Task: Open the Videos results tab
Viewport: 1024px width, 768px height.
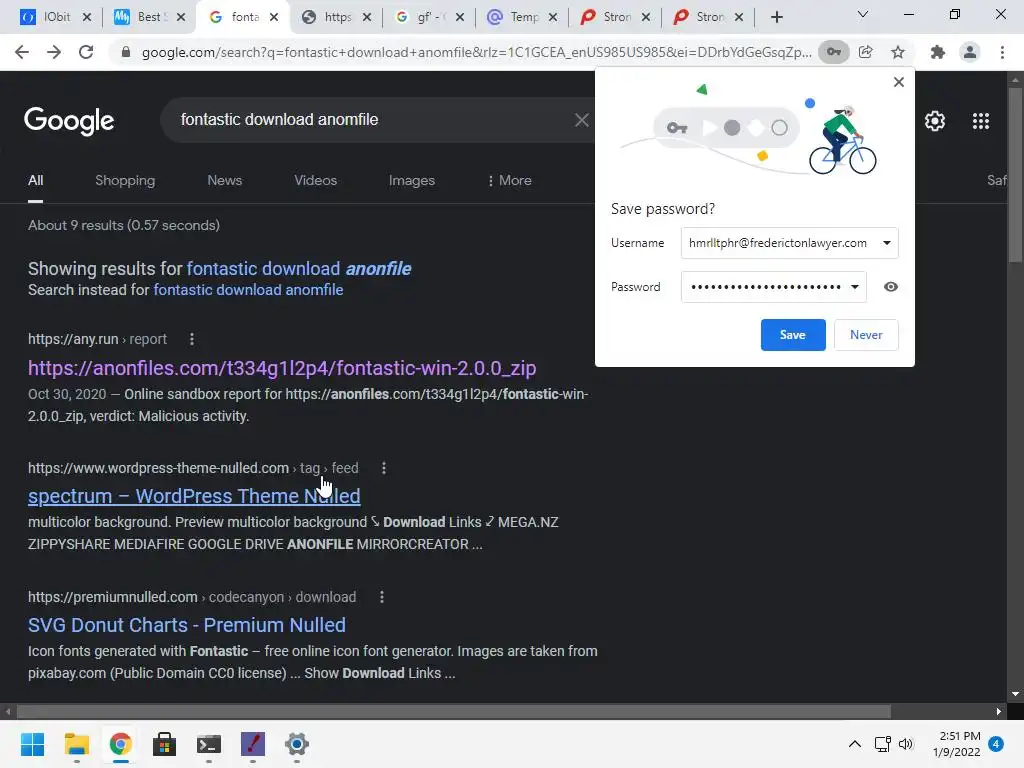Action: click(315, 180)
